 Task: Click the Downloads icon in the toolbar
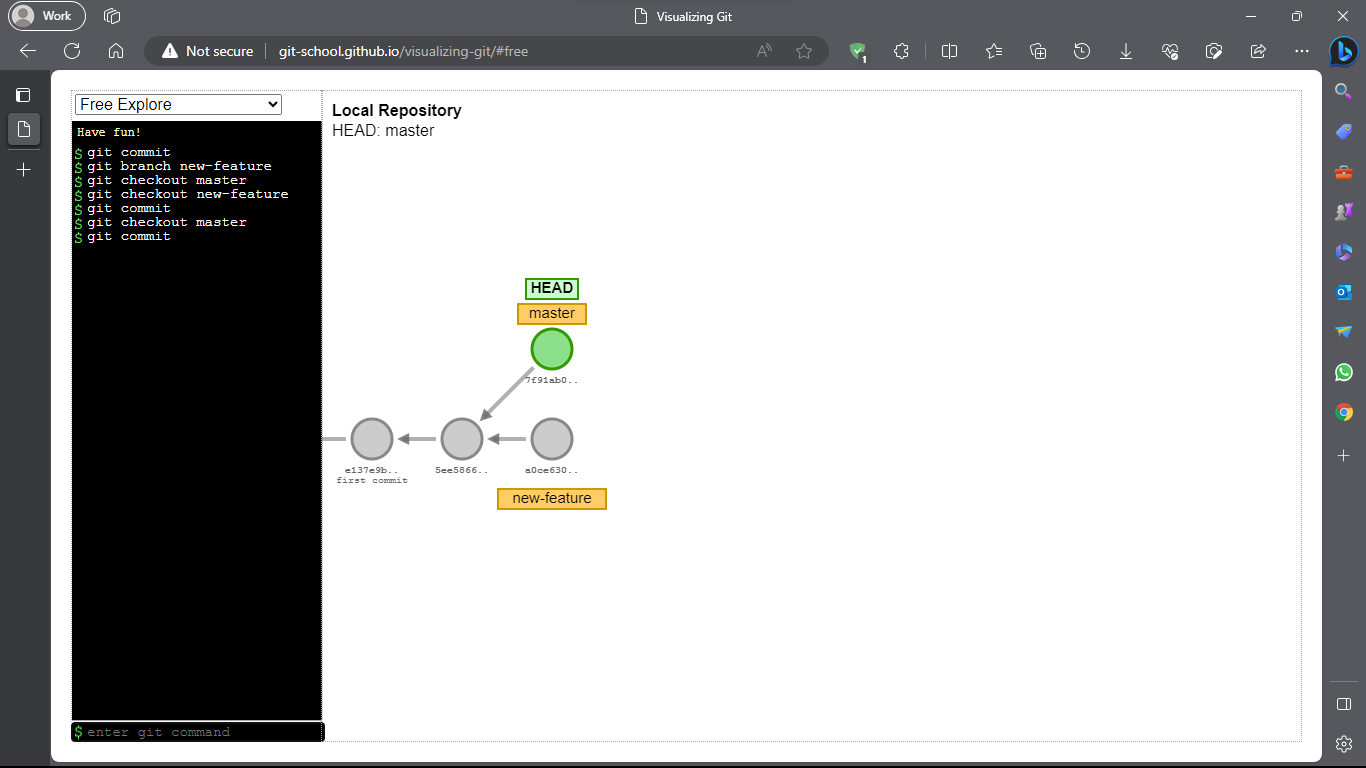[1126, 51]
